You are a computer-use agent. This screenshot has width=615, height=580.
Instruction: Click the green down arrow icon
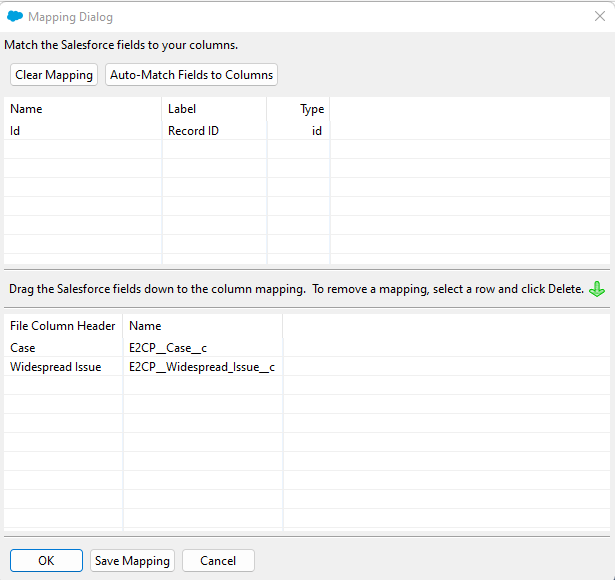point(597,289)
